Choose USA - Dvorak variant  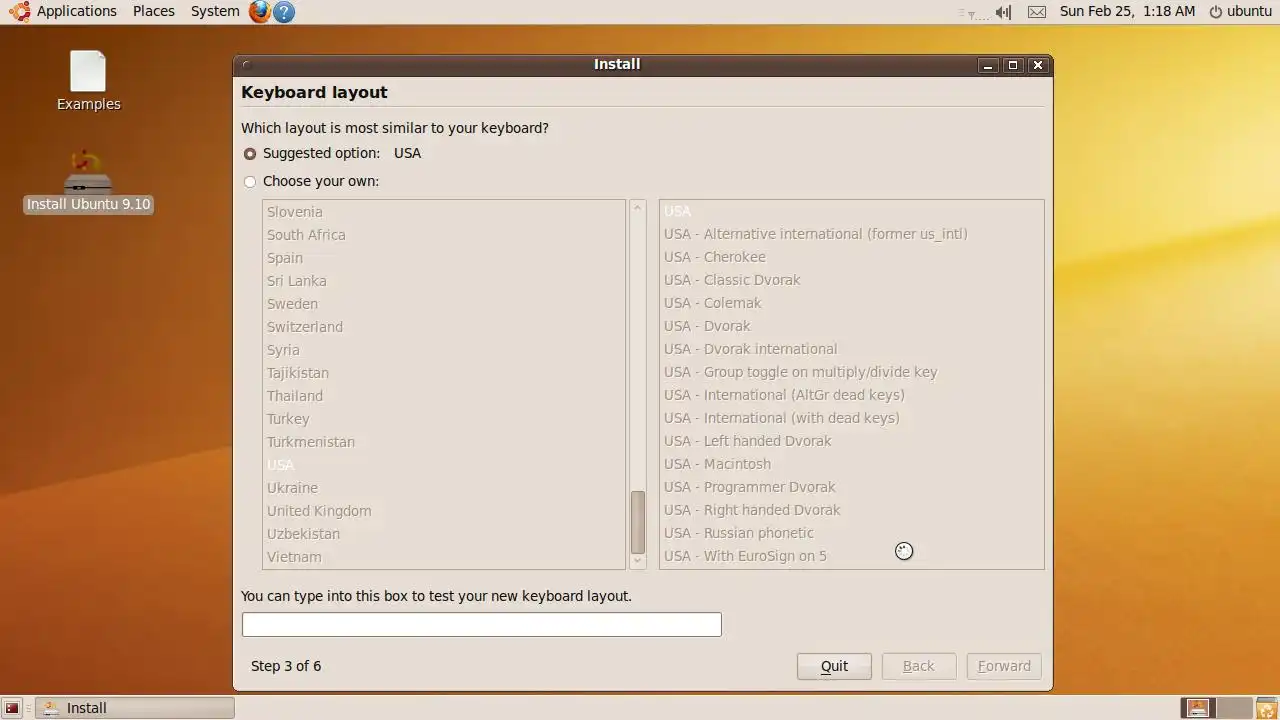(x=852, y=326)
